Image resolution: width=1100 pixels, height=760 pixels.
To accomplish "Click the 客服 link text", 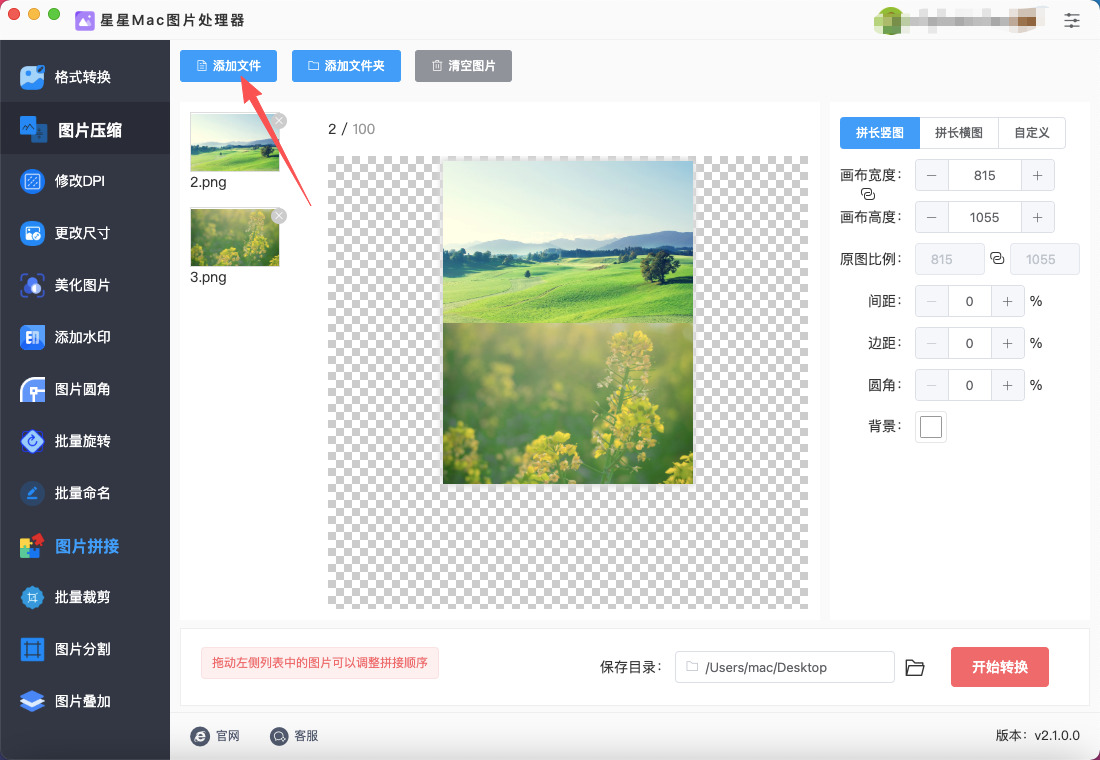I will pyautogui.click(x=307, y=736).
